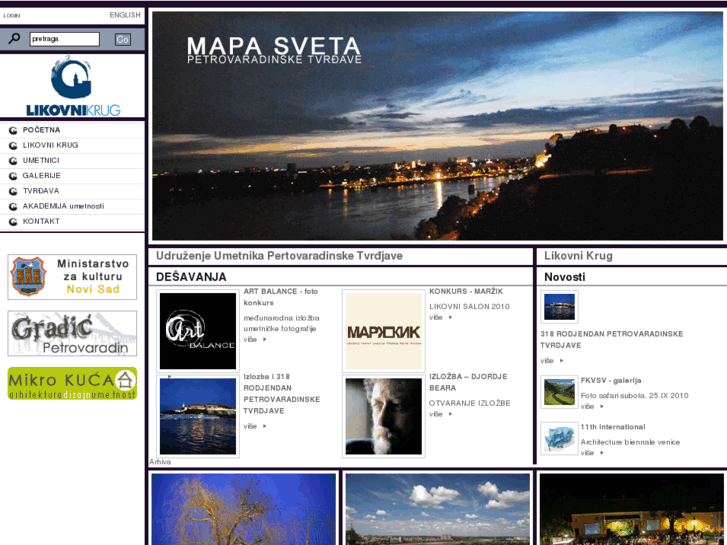Open the night outdoor event photo

click(x=632, y=509)
